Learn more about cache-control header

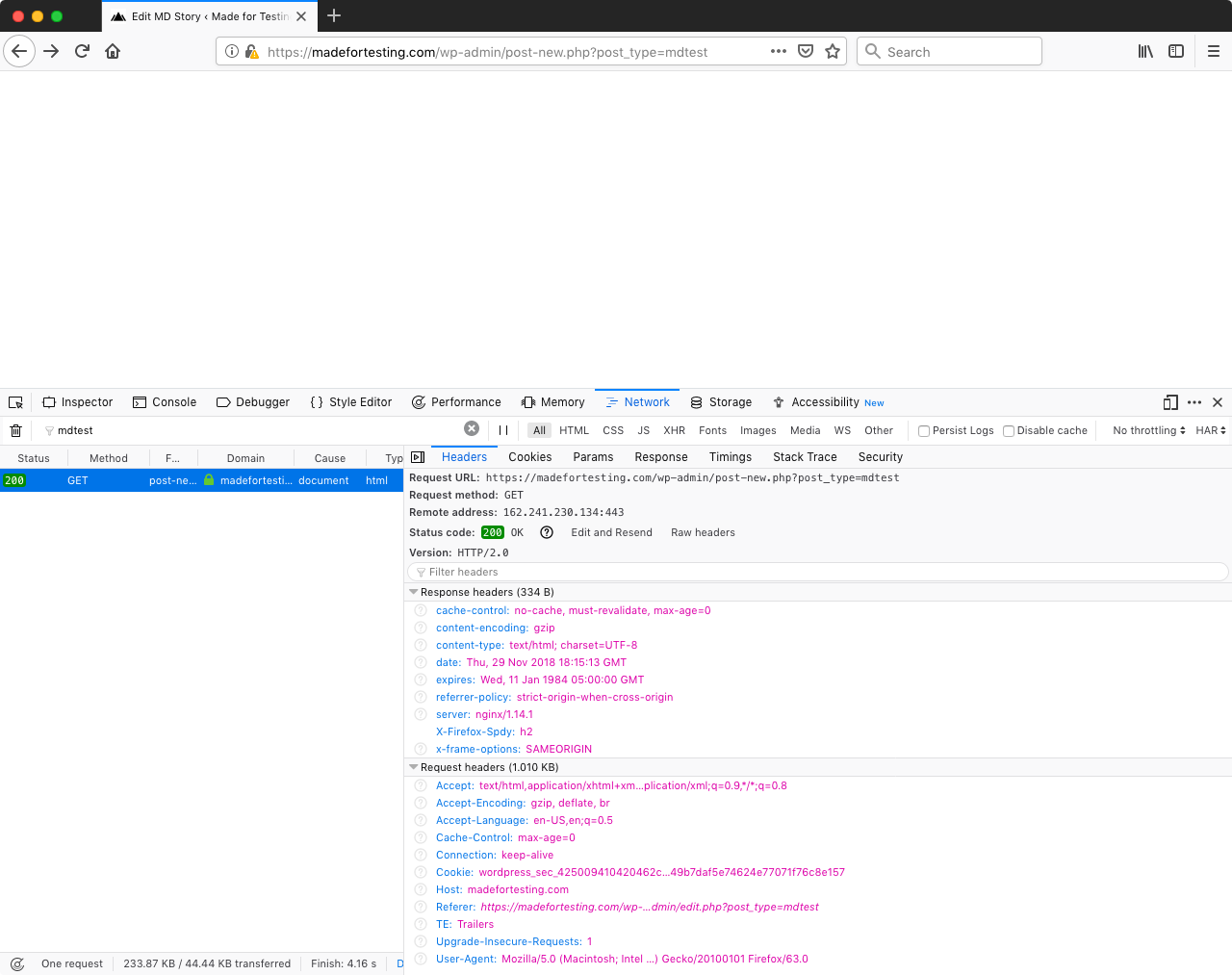tap(421, 610)
